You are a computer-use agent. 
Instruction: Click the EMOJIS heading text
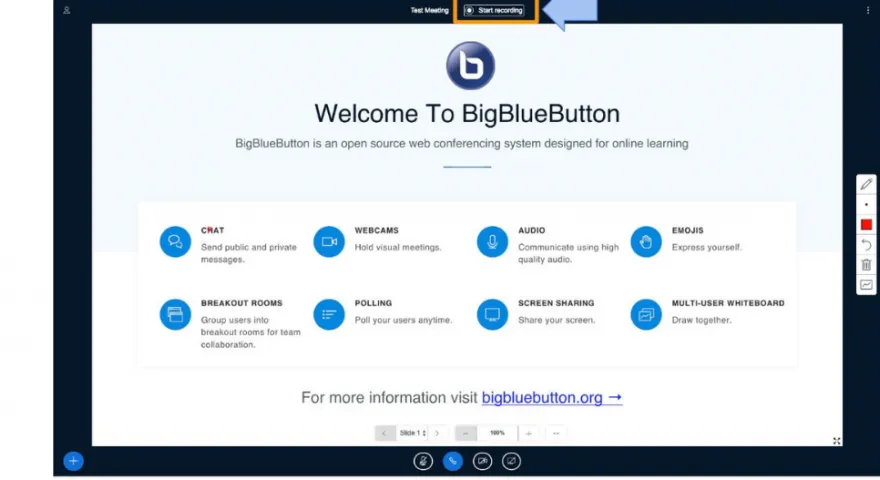[x=688, y=230]
